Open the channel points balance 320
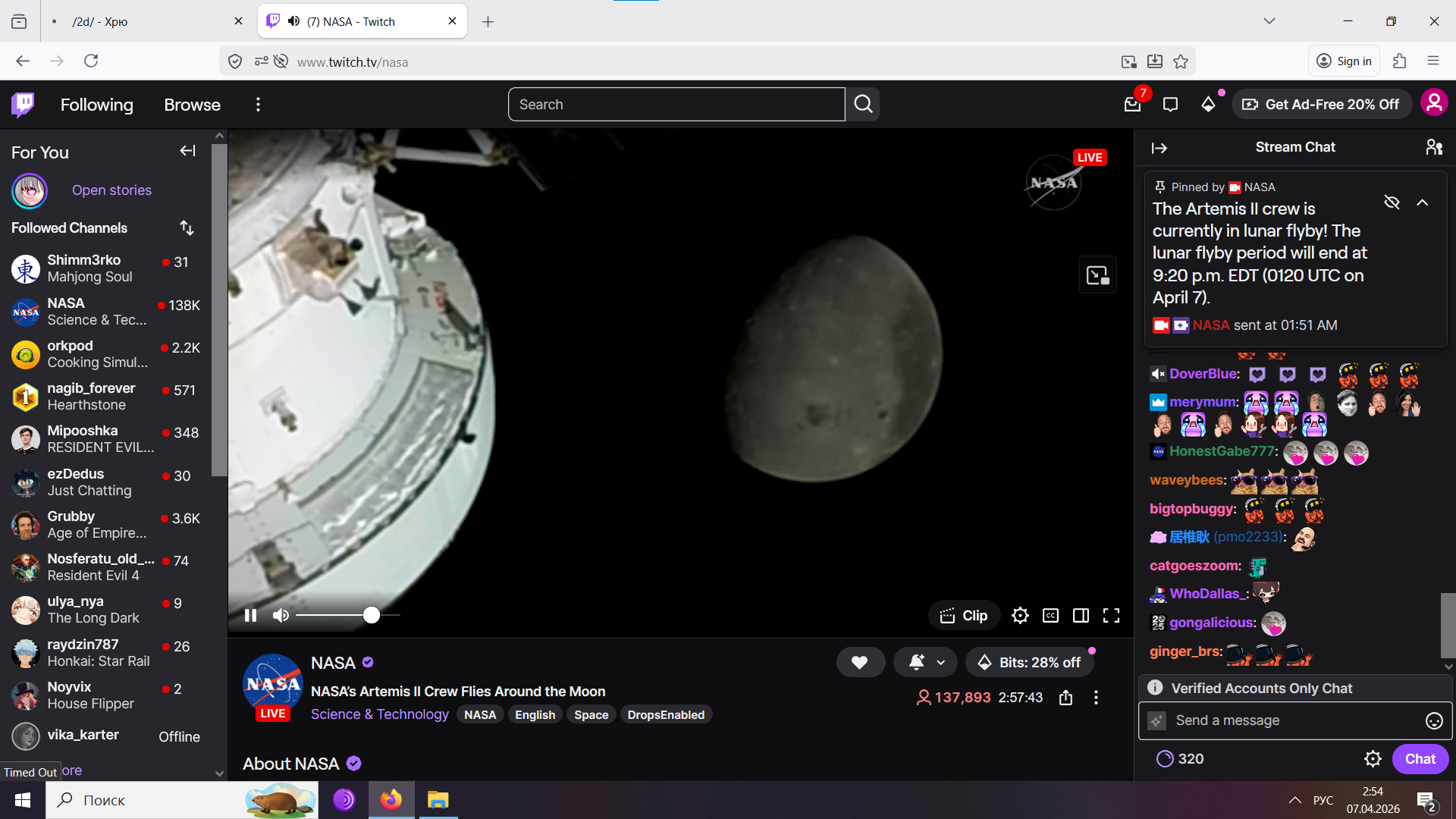Image resolution: width=1456 pixels, height=819 pixels. 1180,759
